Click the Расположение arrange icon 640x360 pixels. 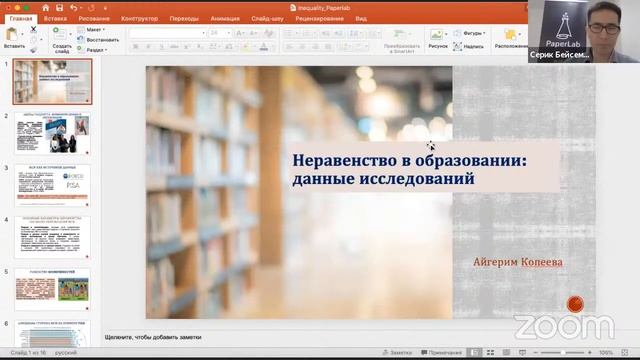coord(510,35)
